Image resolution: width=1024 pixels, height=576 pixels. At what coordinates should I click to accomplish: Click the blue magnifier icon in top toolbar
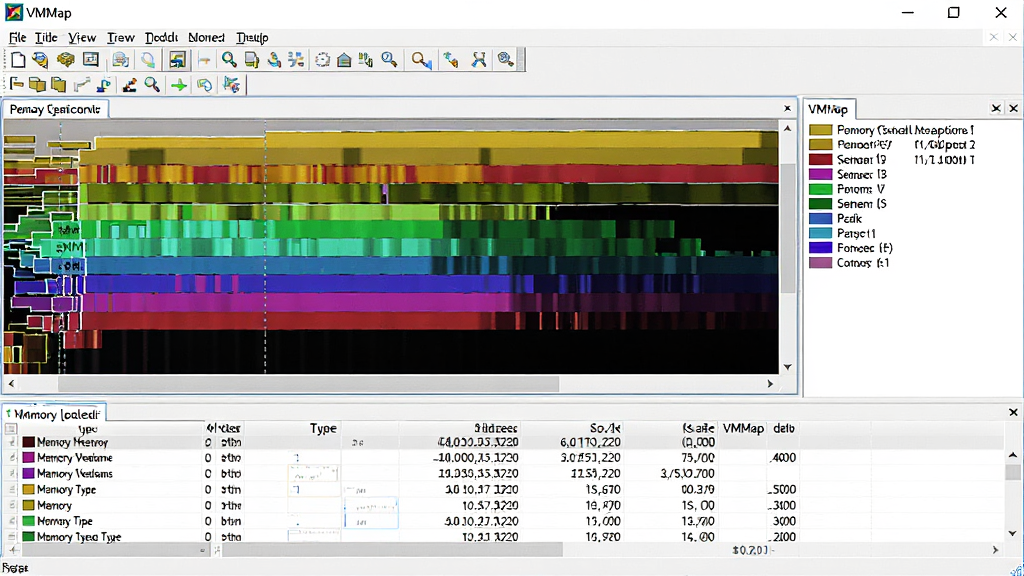point(389,60)
